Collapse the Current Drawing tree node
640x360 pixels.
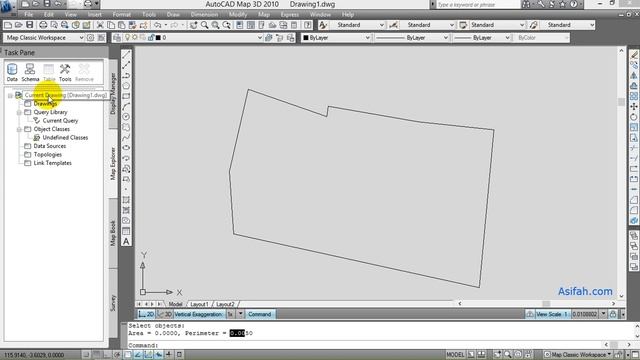pos(10,96)
